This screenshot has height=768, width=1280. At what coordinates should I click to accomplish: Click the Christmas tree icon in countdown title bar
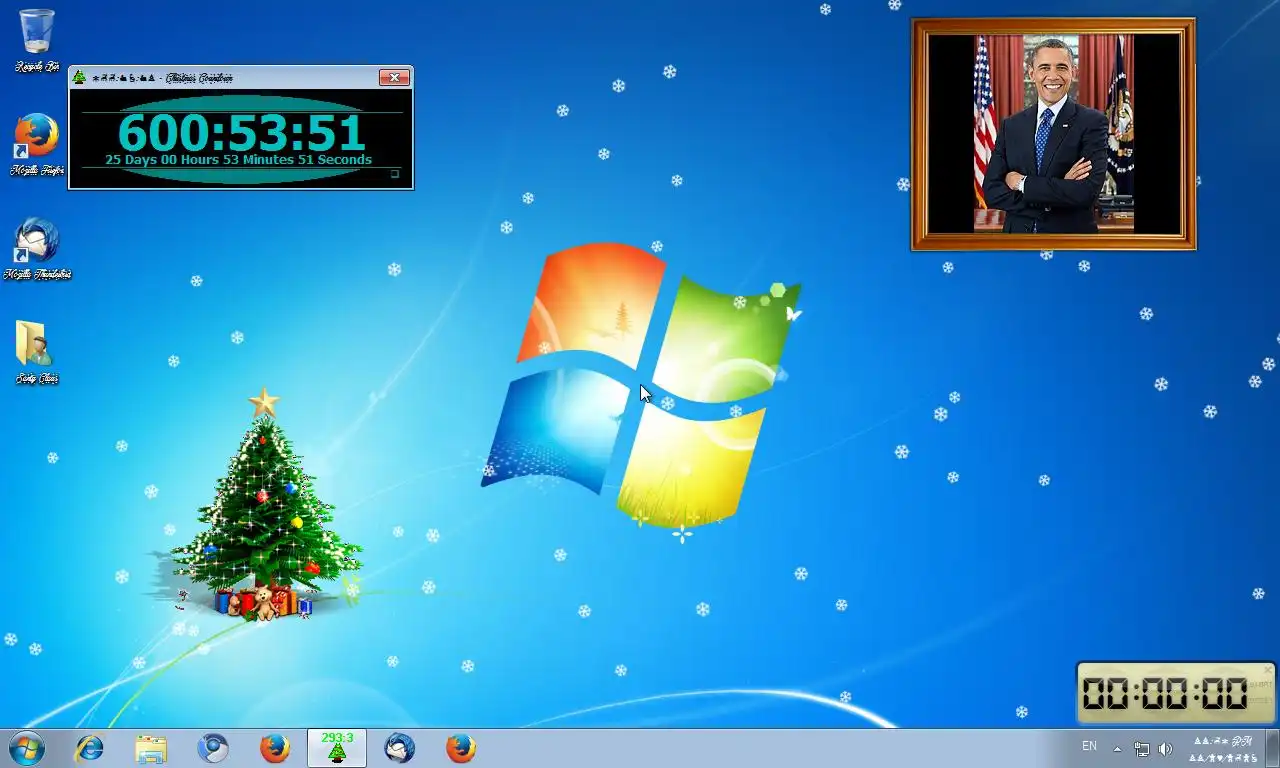[79, 77]
